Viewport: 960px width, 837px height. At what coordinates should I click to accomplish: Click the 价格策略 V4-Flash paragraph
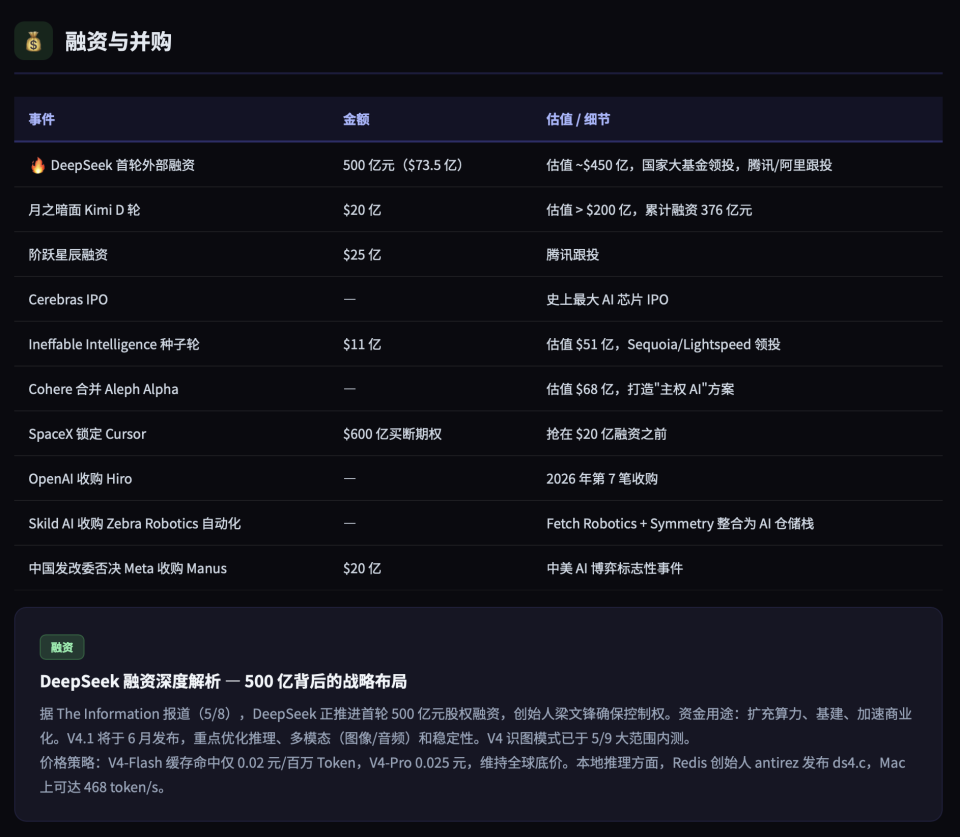(473, 775)
